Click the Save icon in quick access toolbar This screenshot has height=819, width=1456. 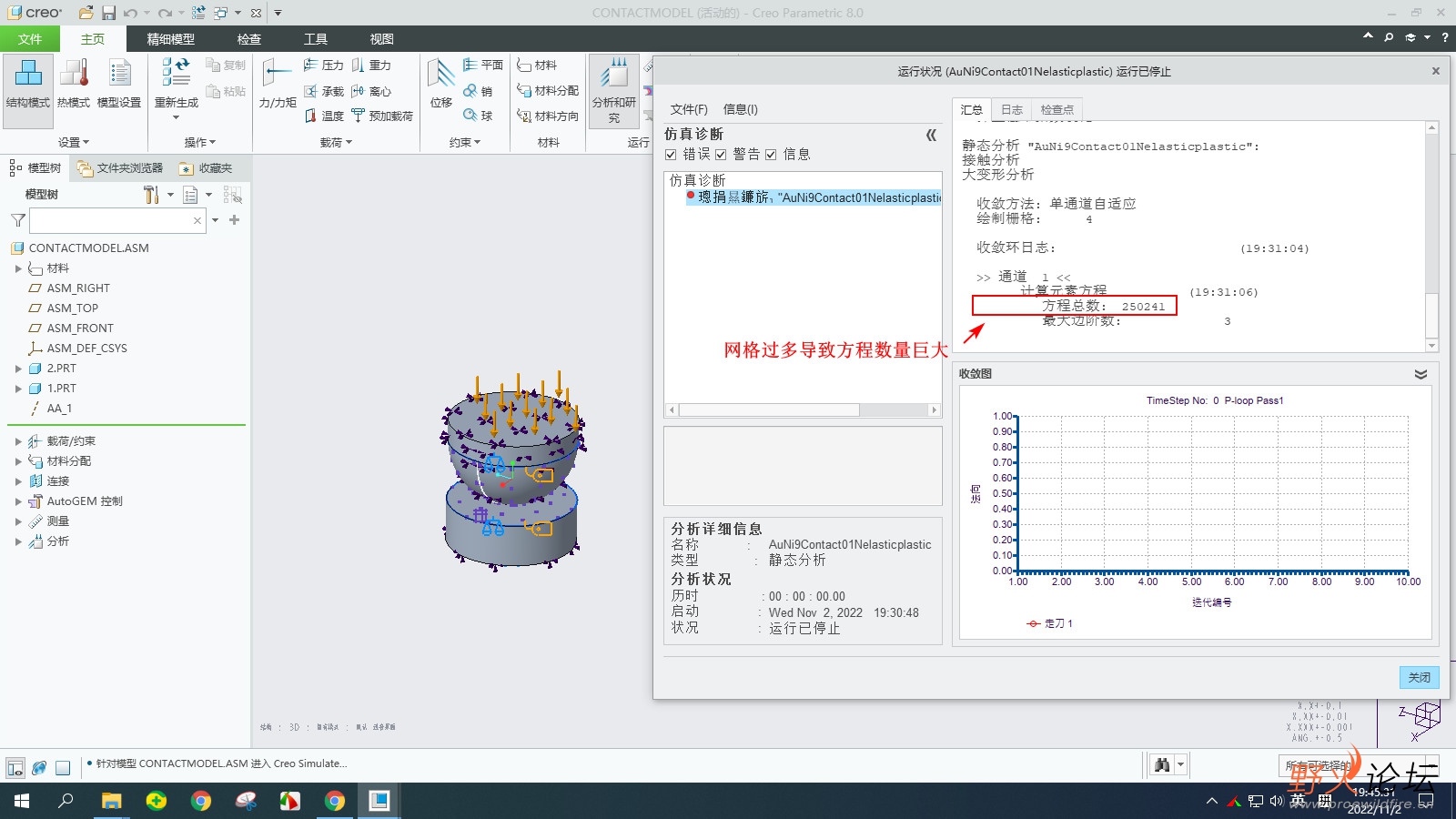[108, 13]
